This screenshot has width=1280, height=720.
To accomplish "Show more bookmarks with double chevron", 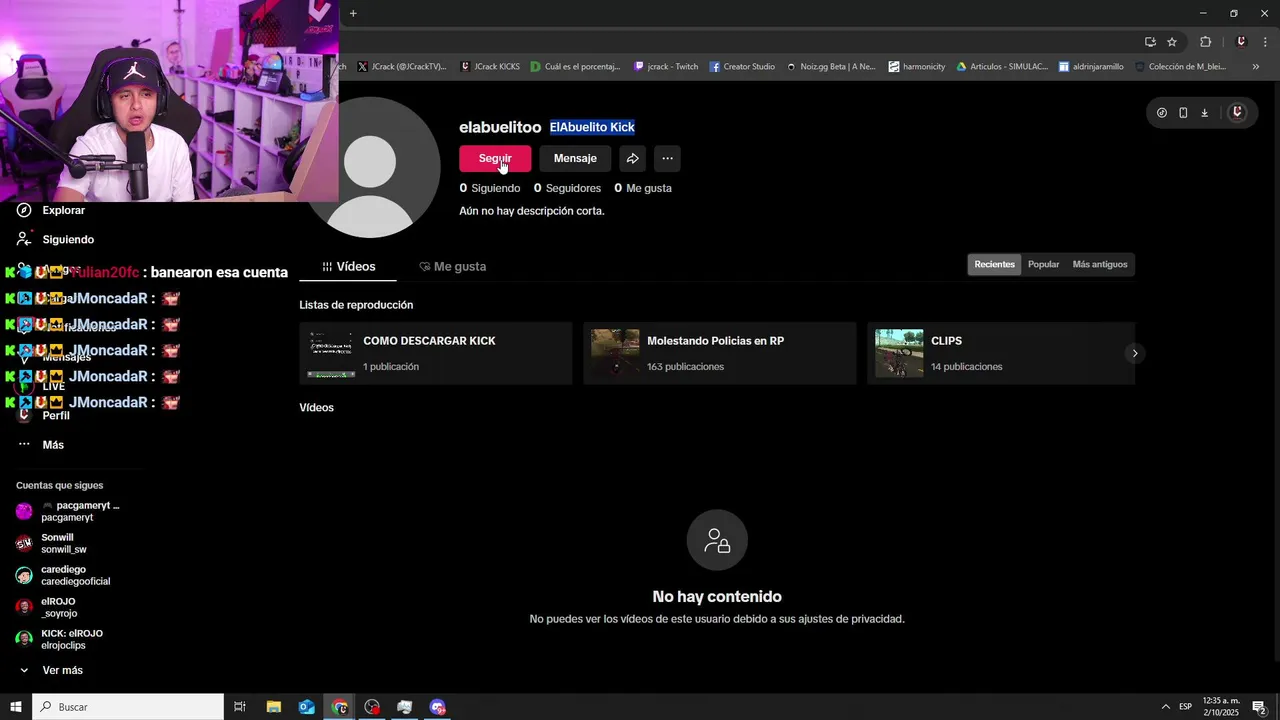I will (1256, 67).
